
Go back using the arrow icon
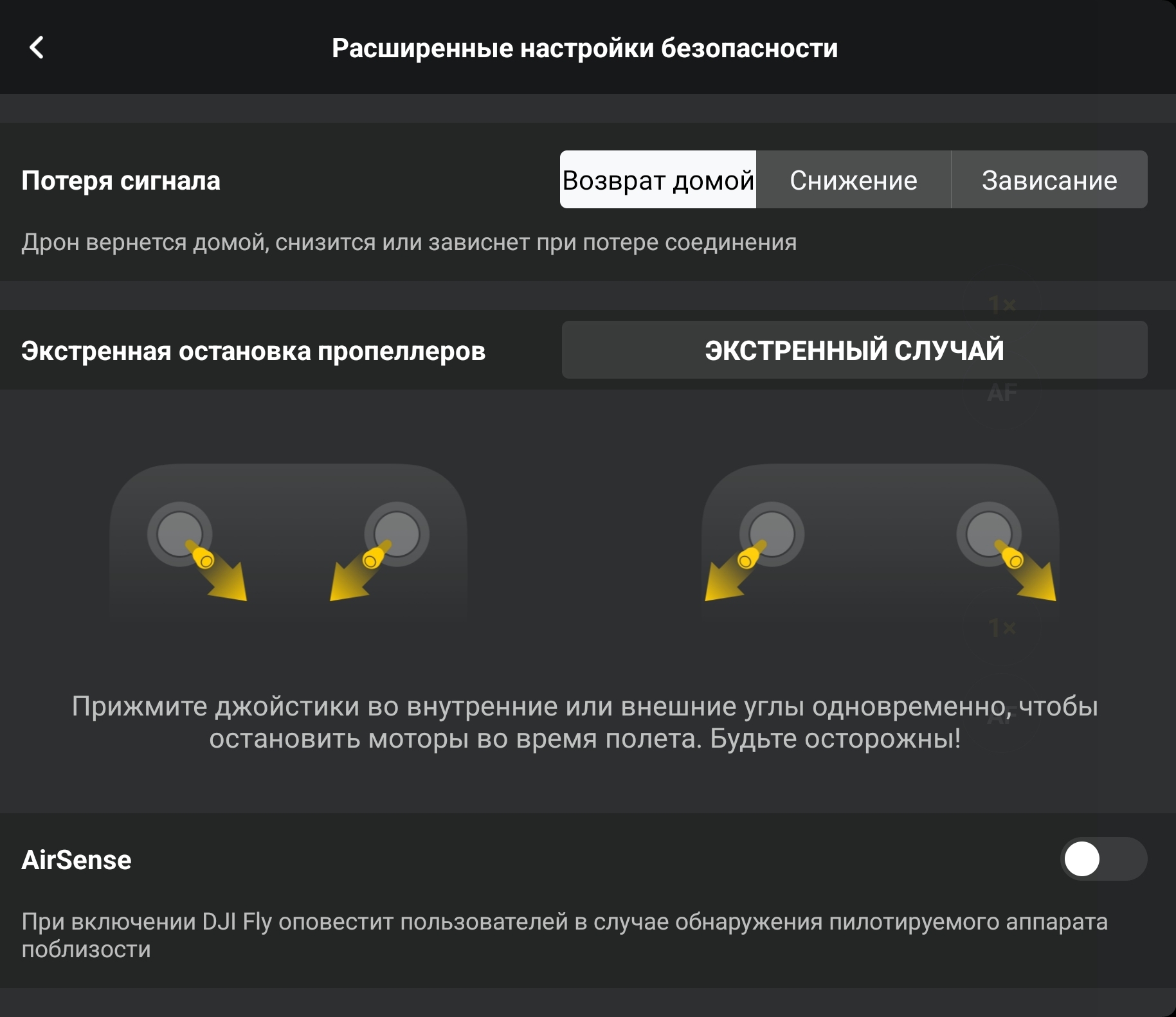pyautogui.click(x=37, y=48)
